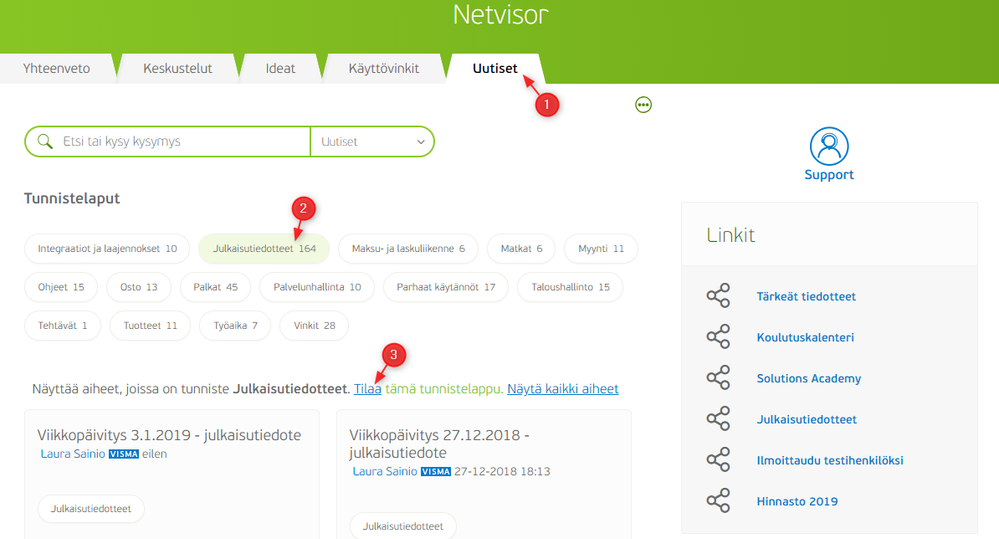
Task: Switch to the Keskustelut tab
Action: [x=177, y=68]
